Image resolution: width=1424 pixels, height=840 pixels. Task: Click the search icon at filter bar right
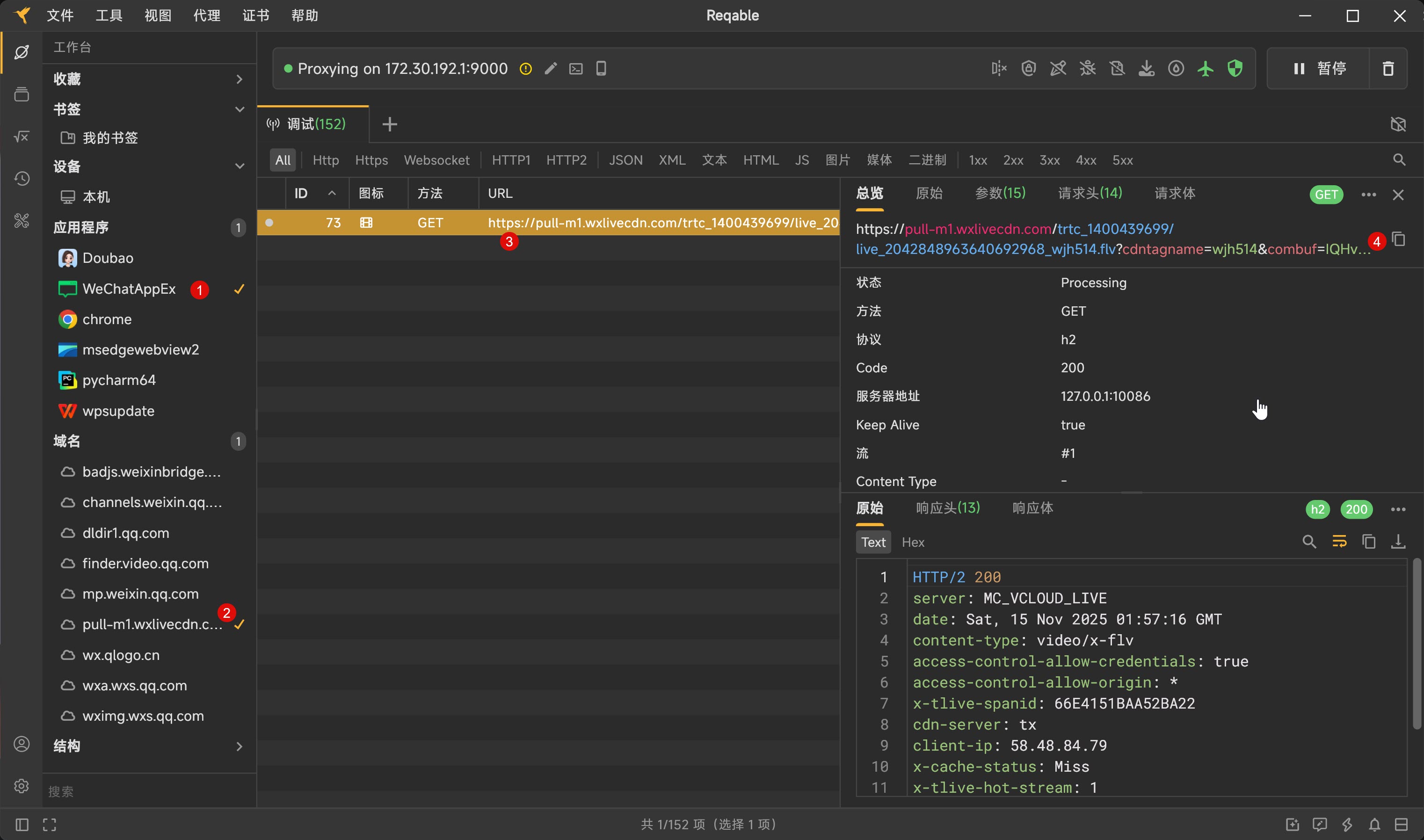coord(1399,160)
